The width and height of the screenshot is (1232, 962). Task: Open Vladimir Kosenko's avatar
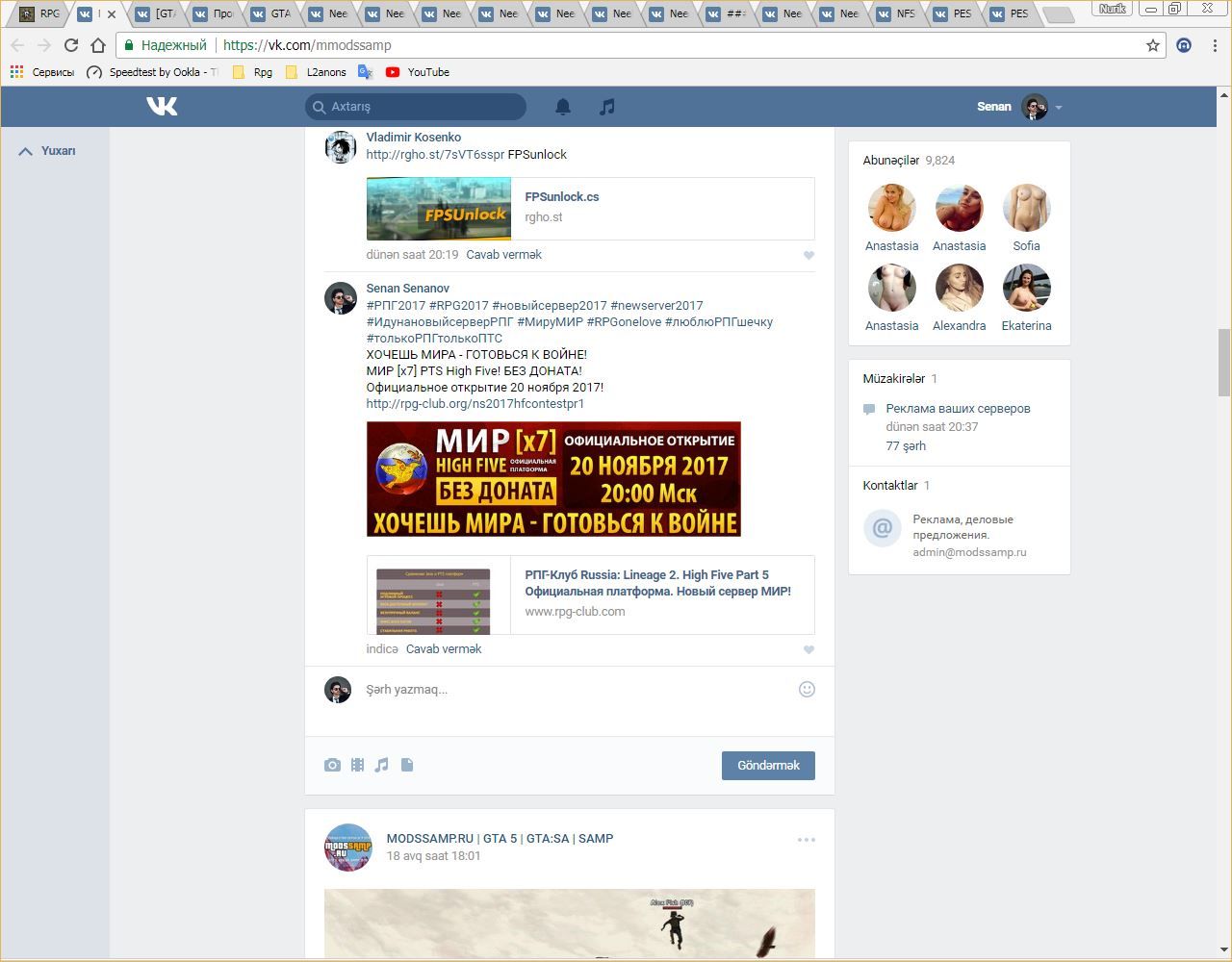click(x=340, y=147)
